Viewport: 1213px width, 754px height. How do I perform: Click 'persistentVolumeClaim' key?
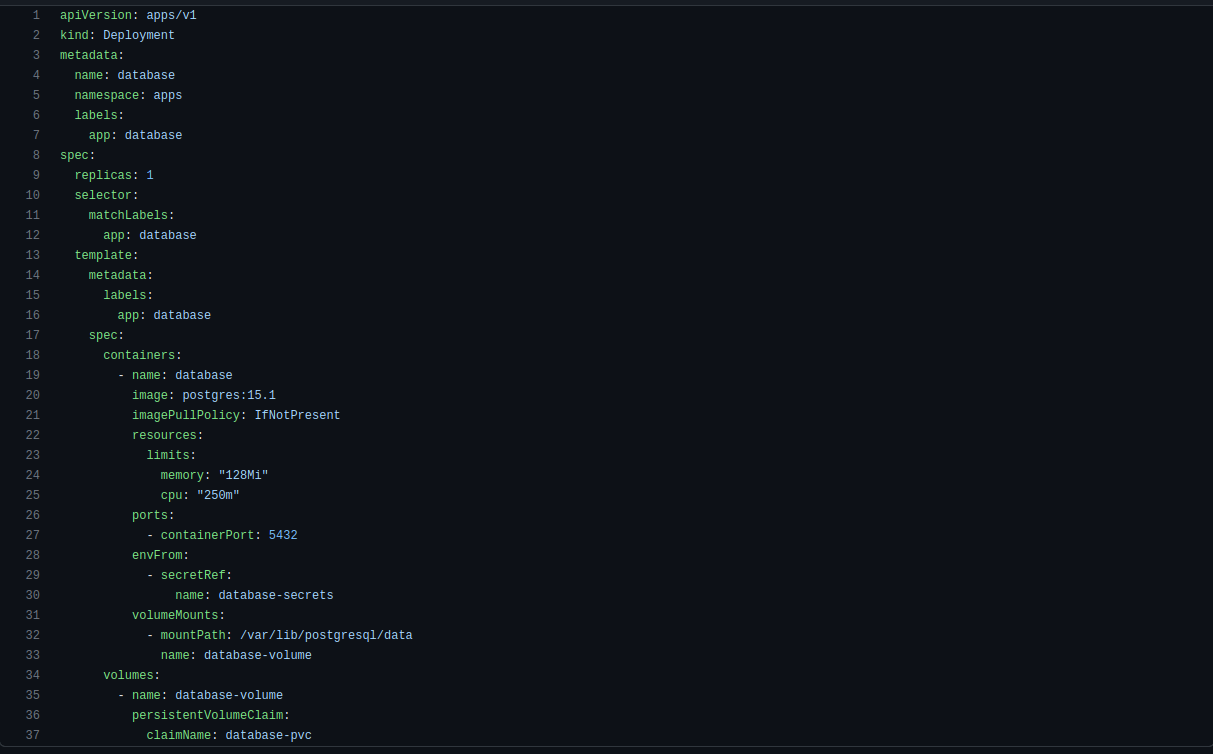click(x=207, y=715)
